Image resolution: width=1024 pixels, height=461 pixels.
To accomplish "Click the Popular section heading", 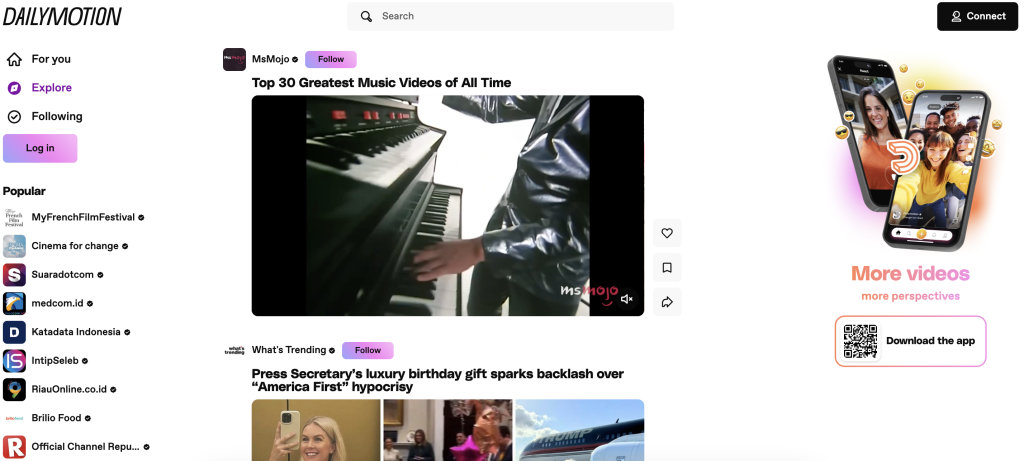I will pyautogui.click(x=24, y=191).
